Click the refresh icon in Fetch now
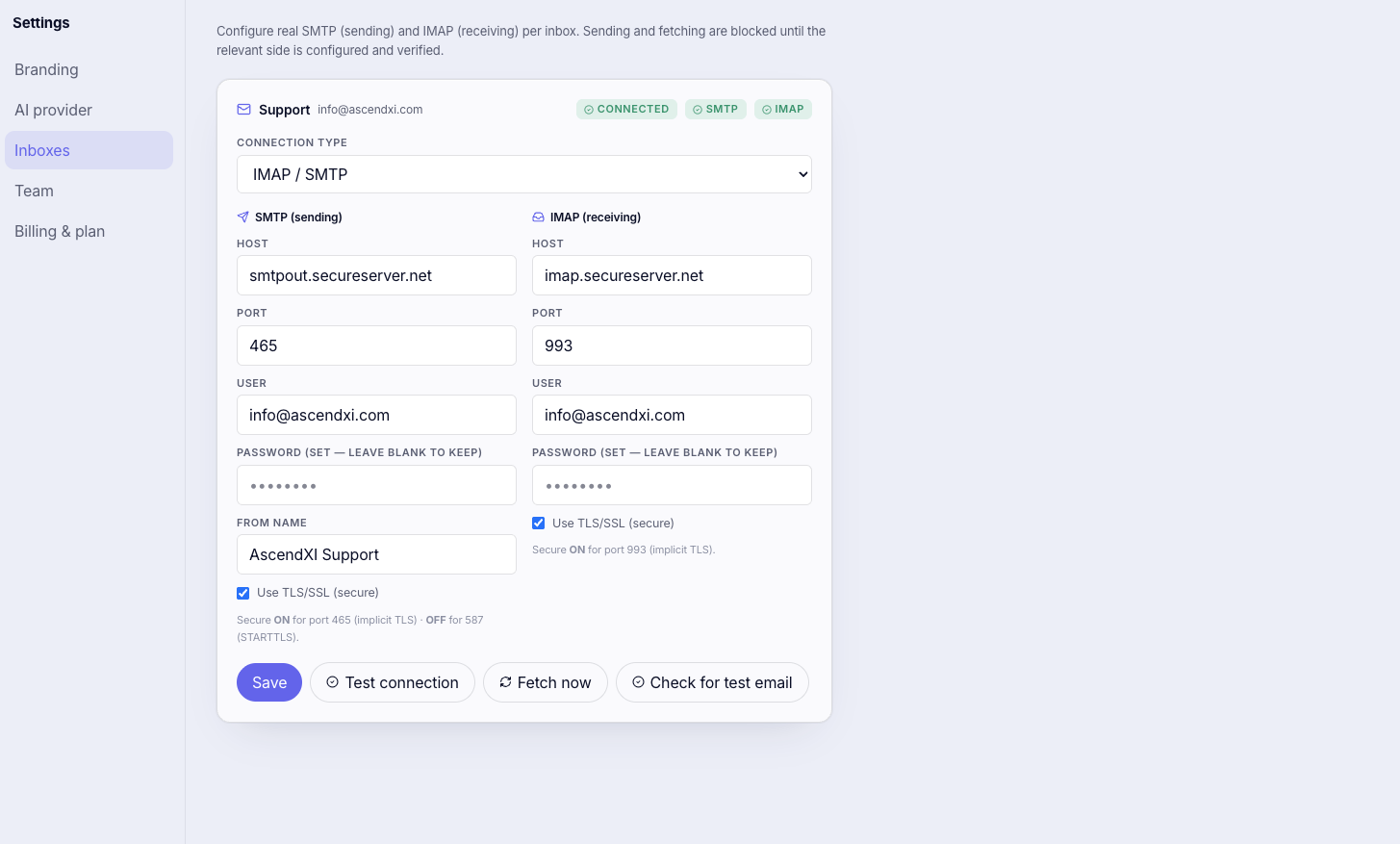Viewport: 1400px width, 844px height. pyautogui.click(x=505, y=682)
